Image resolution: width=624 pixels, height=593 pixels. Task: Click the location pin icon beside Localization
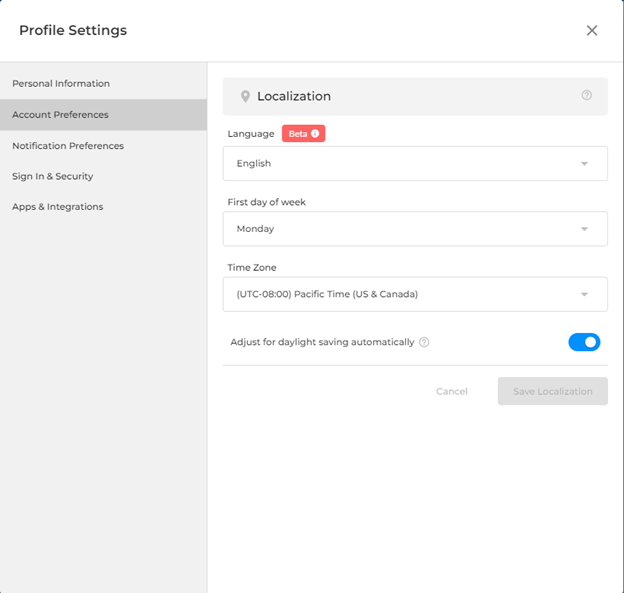[245, 96]
